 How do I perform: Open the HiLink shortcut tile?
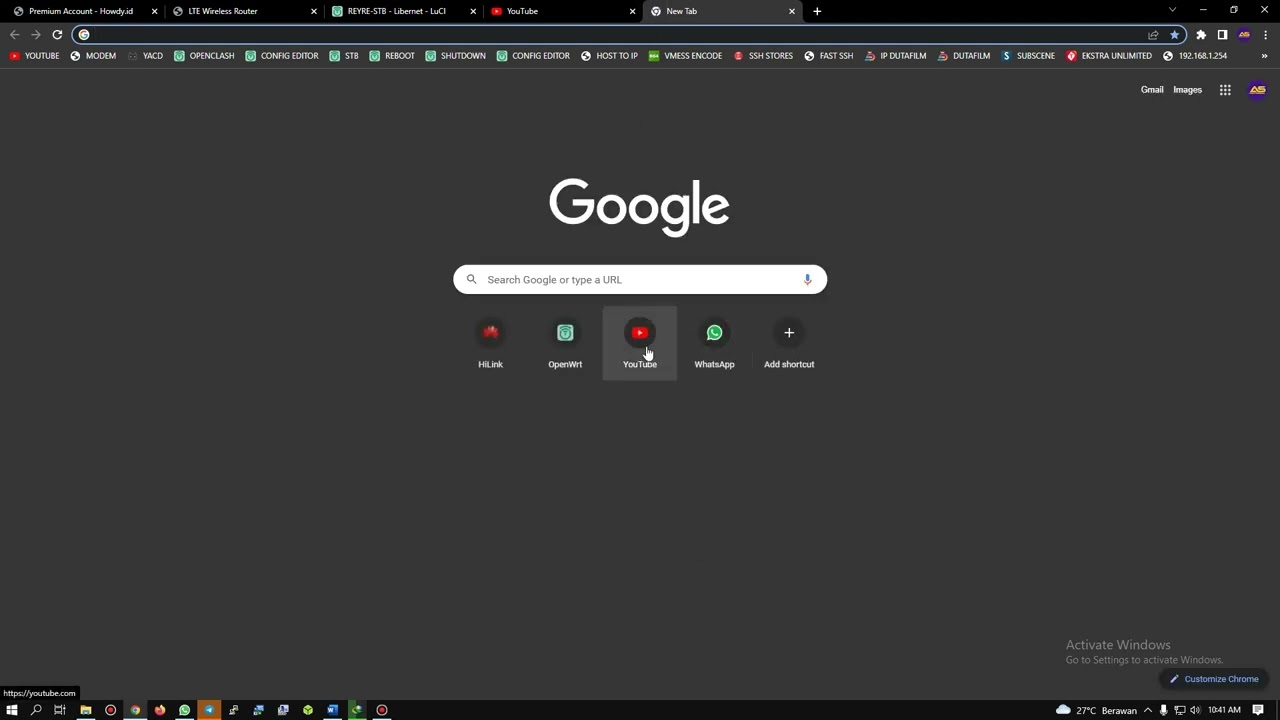490,343
